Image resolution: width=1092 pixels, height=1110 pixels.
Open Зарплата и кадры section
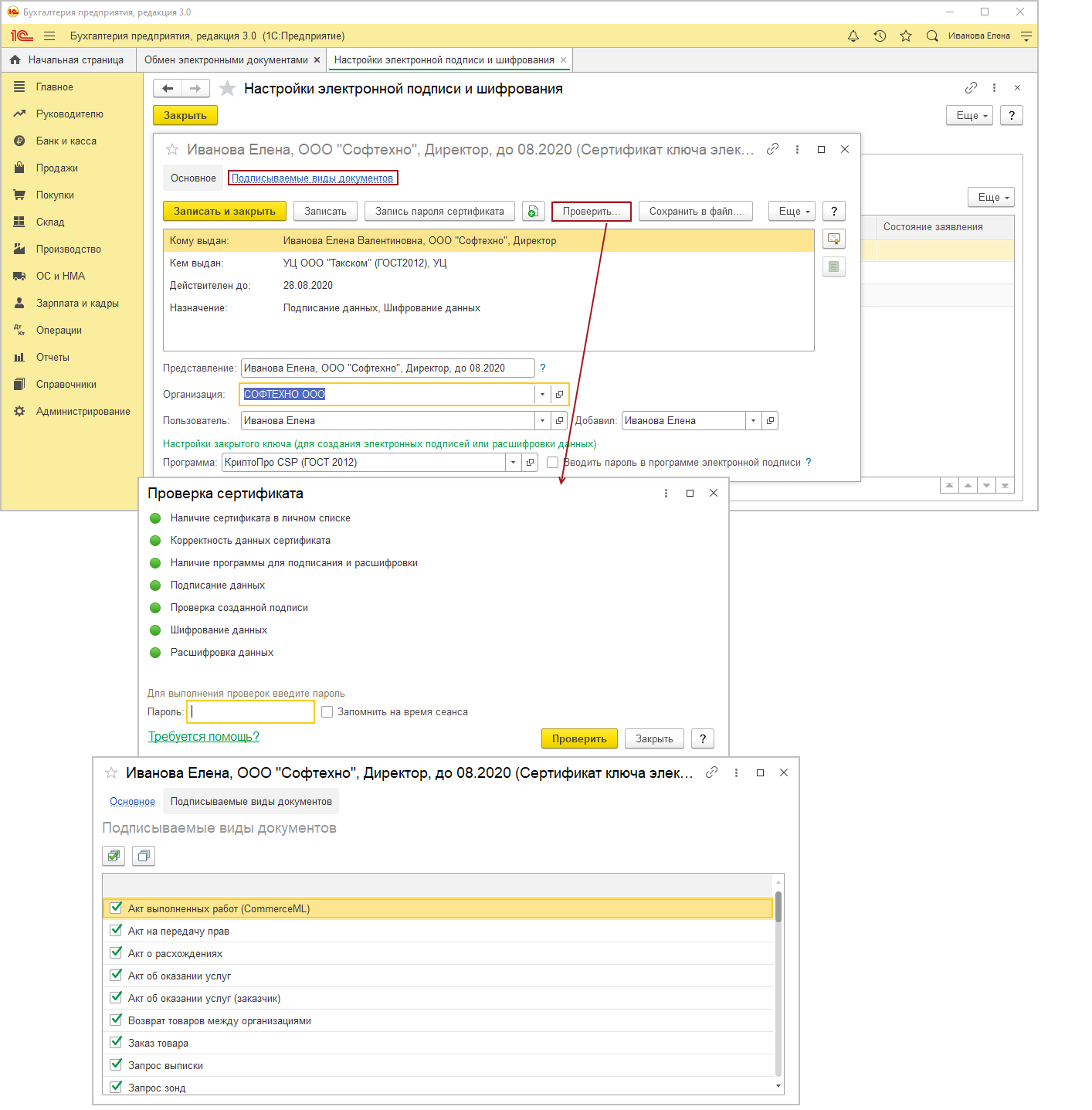point(77,303)
